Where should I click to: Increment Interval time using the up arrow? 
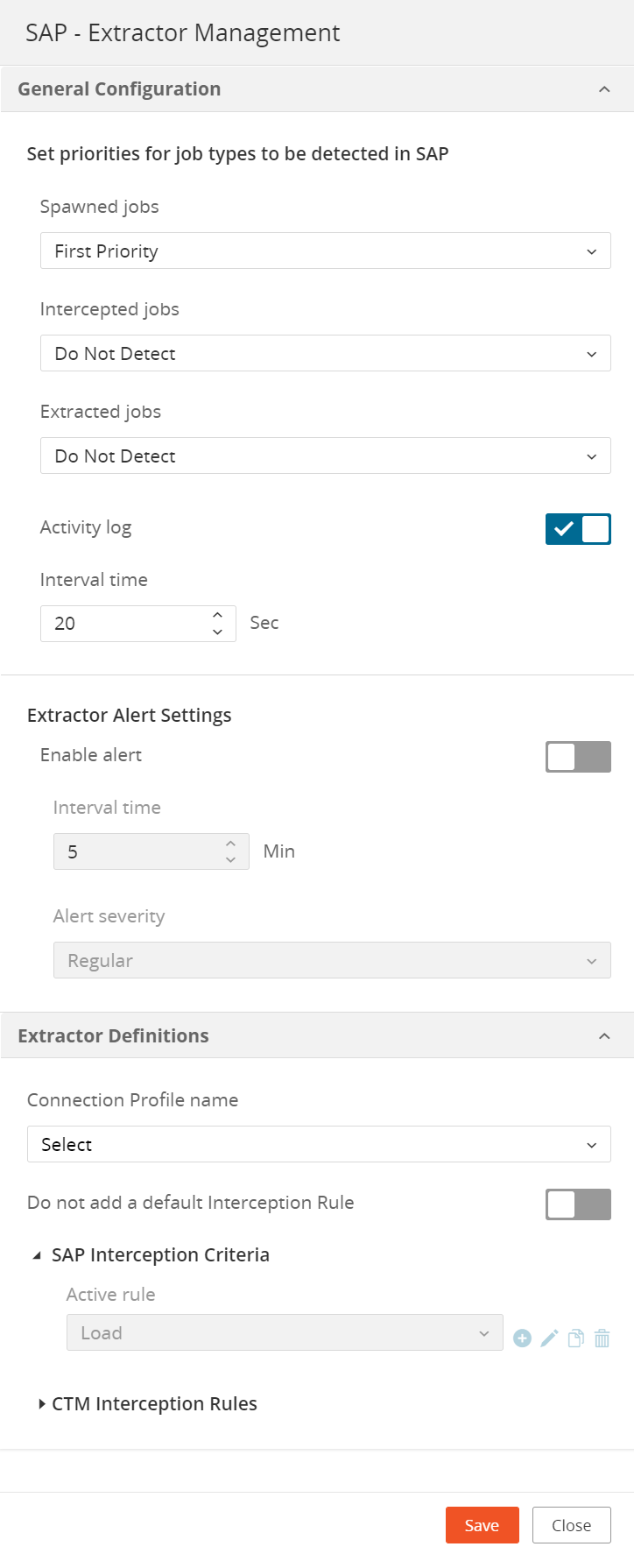click(216, 616)
